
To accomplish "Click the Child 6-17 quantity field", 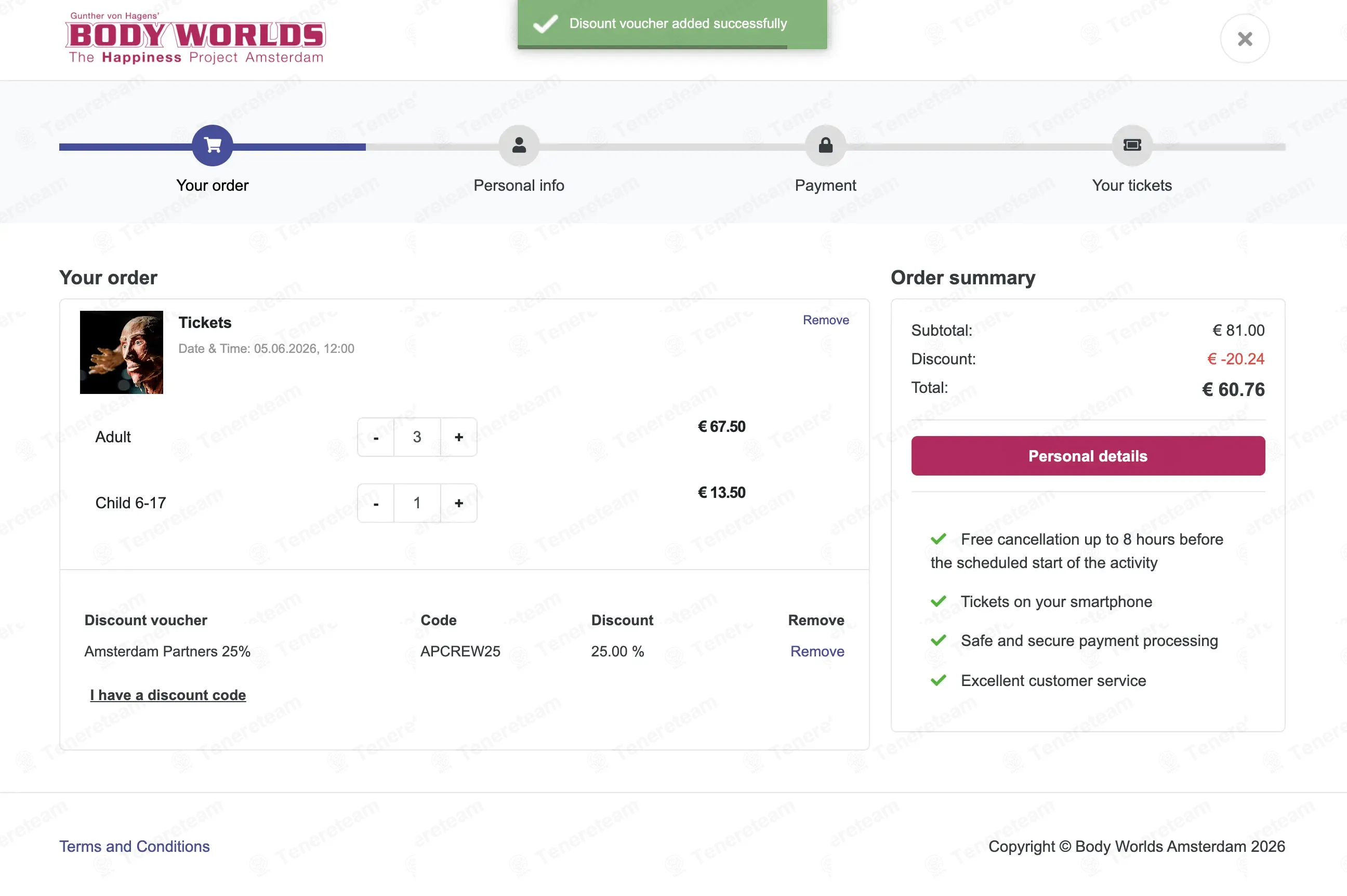I will tap(417, 503).
